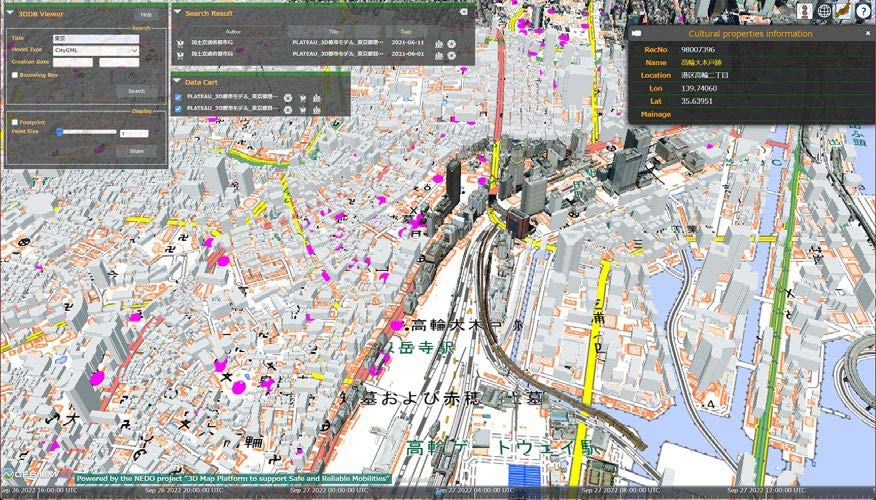The image size is (876, 500).
Task: Collapse the Data Cart panel
Action: tap(177, 81)
